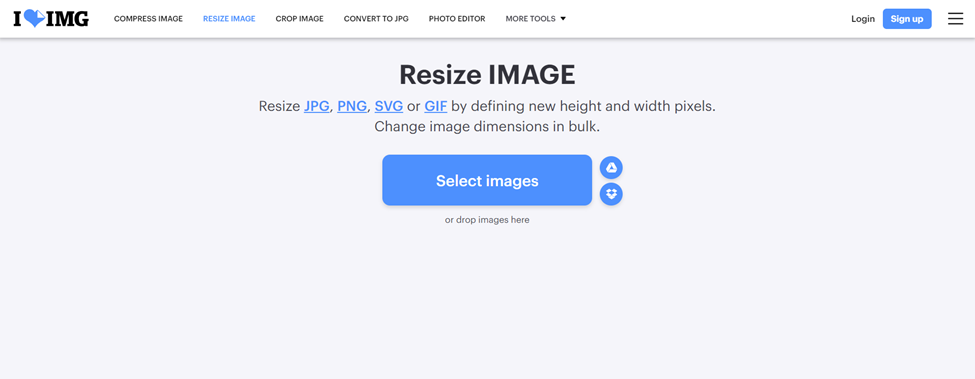Expand the More Tools dropdown

pos(535,19)
